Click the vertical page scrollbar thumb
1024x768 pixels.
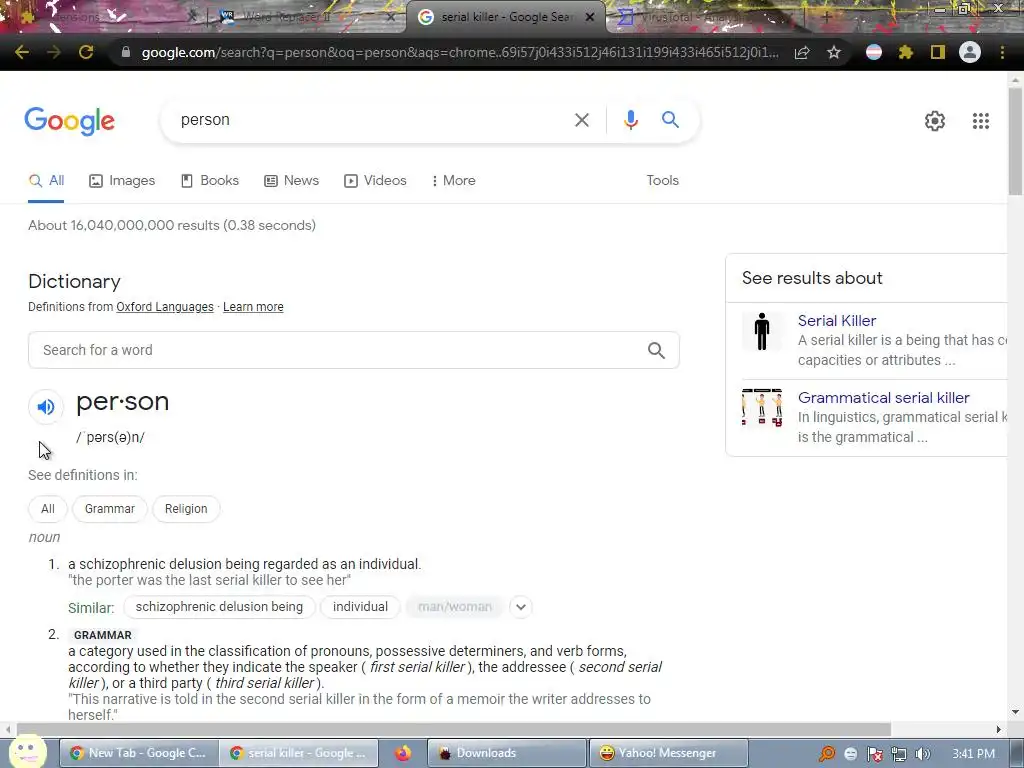click(x=1015, y=140)
